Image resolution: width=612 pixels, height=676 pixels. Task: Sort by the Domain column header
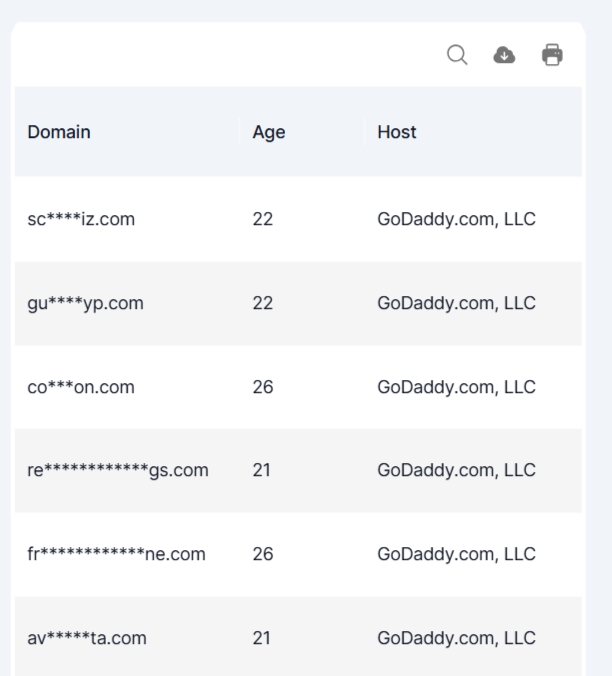pyautogui.click(x=59, y=132)
